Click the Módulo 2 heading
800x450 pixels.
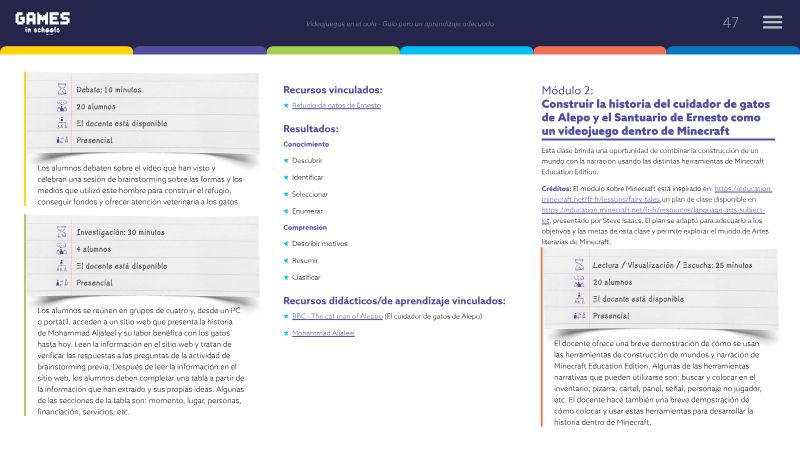[x=567, y=90]
